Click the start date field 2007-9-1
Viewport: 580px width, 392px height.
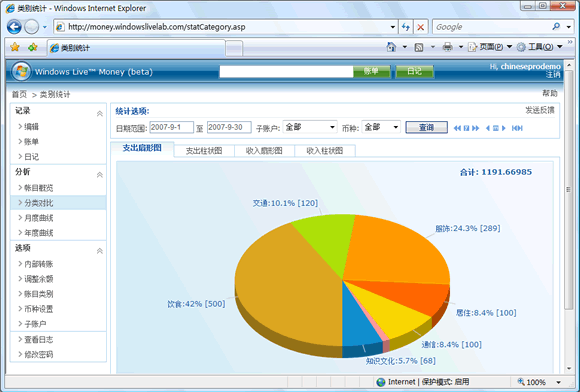pos(171,127)
